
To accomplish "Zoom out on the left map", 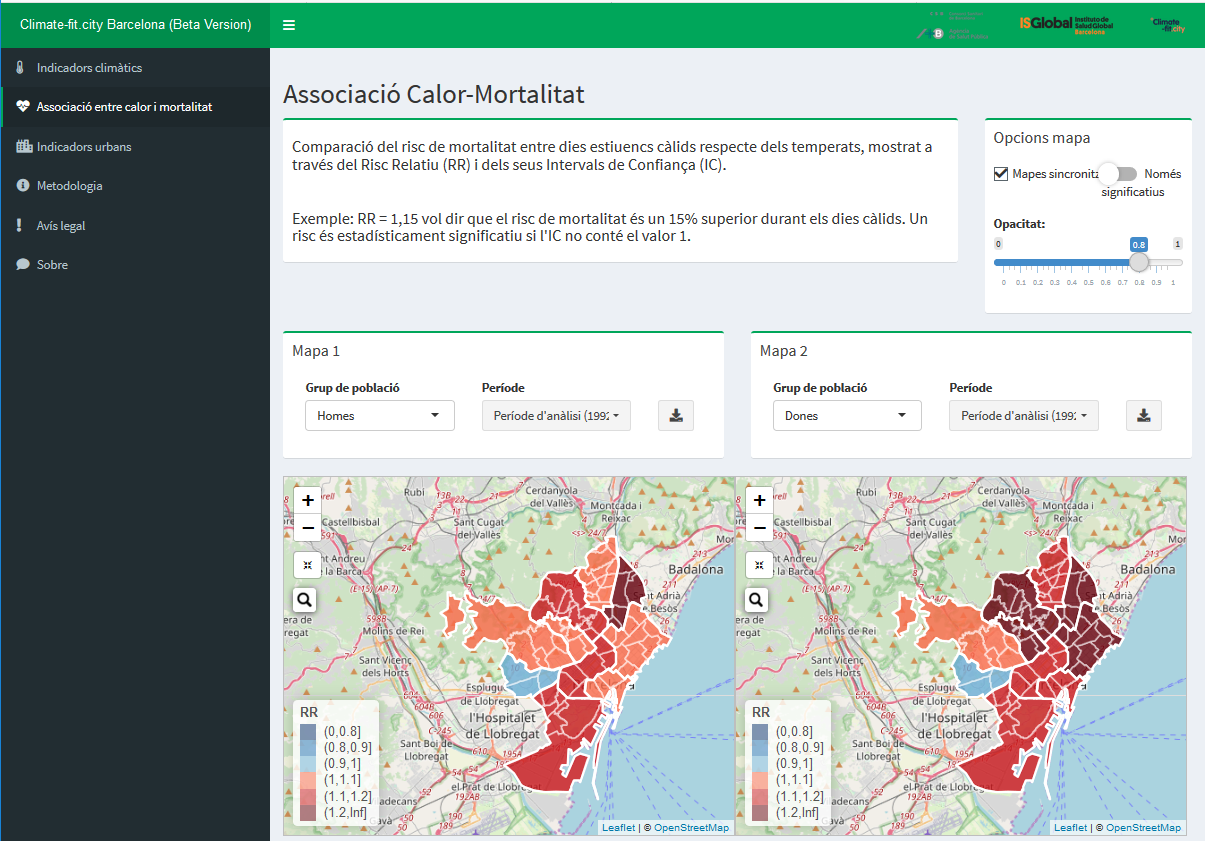I will point(308,528).
